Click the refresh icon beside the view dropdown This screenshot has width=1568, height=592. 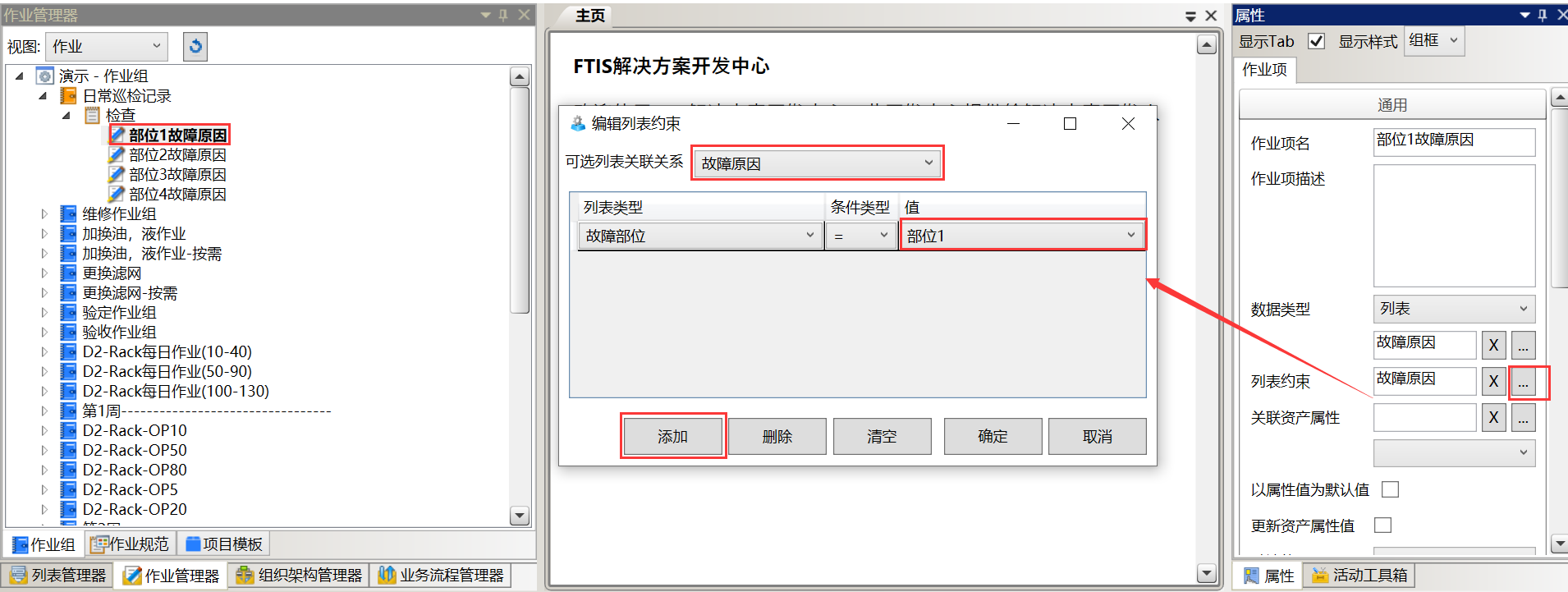click(195, 47)
